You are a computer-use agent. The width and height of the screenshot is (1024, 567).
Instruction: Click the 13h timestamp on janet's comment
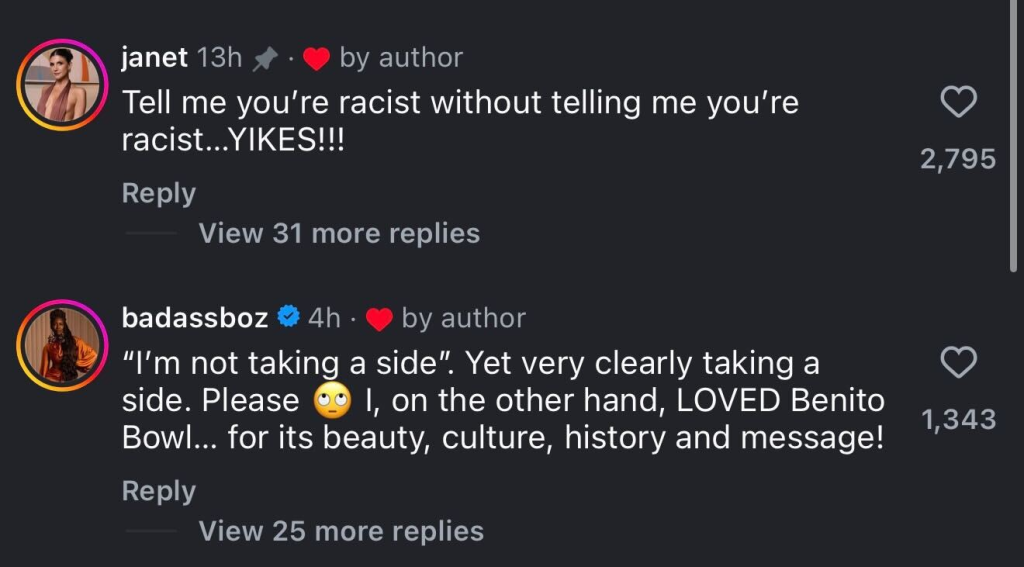click(x=220, y=58)
